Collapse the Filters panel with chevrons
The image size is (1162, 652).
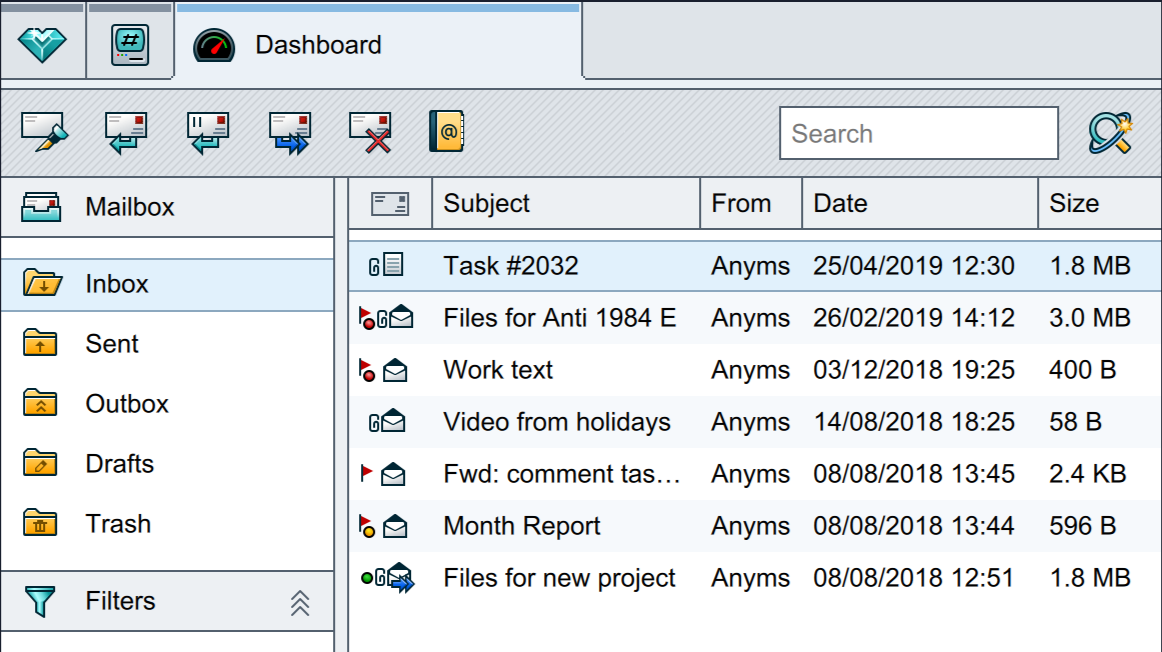click(x=300, y=602)
